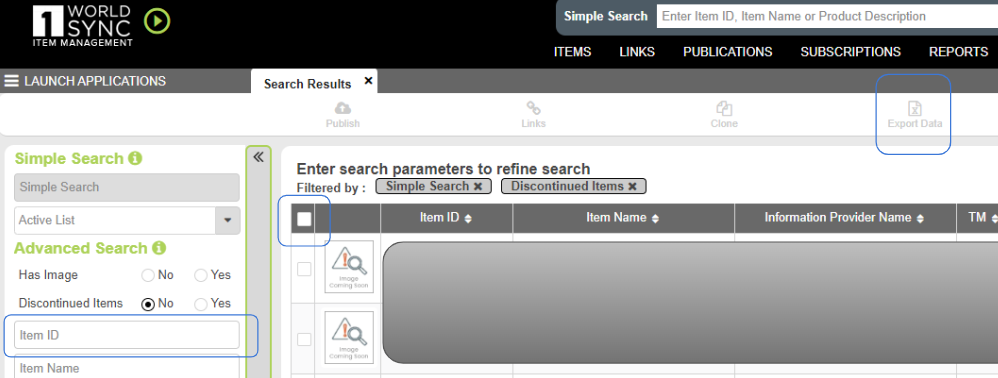The image size is (998, 378).
Task: Open the PUBLICATIONS menu
Action: pyautogui.click(x=727, y=52)
